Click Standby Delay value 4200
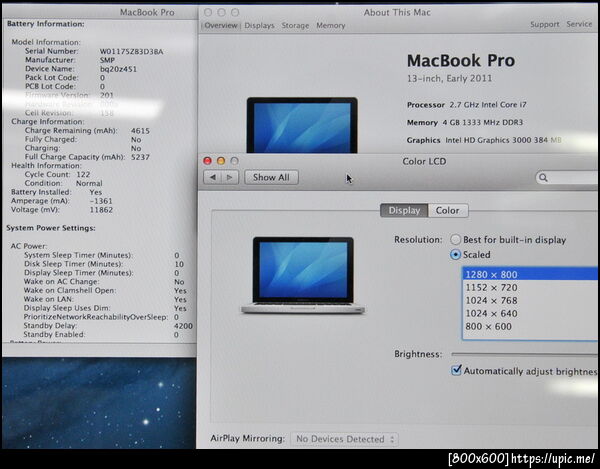The image size is (600, 469). click(183, 326)
